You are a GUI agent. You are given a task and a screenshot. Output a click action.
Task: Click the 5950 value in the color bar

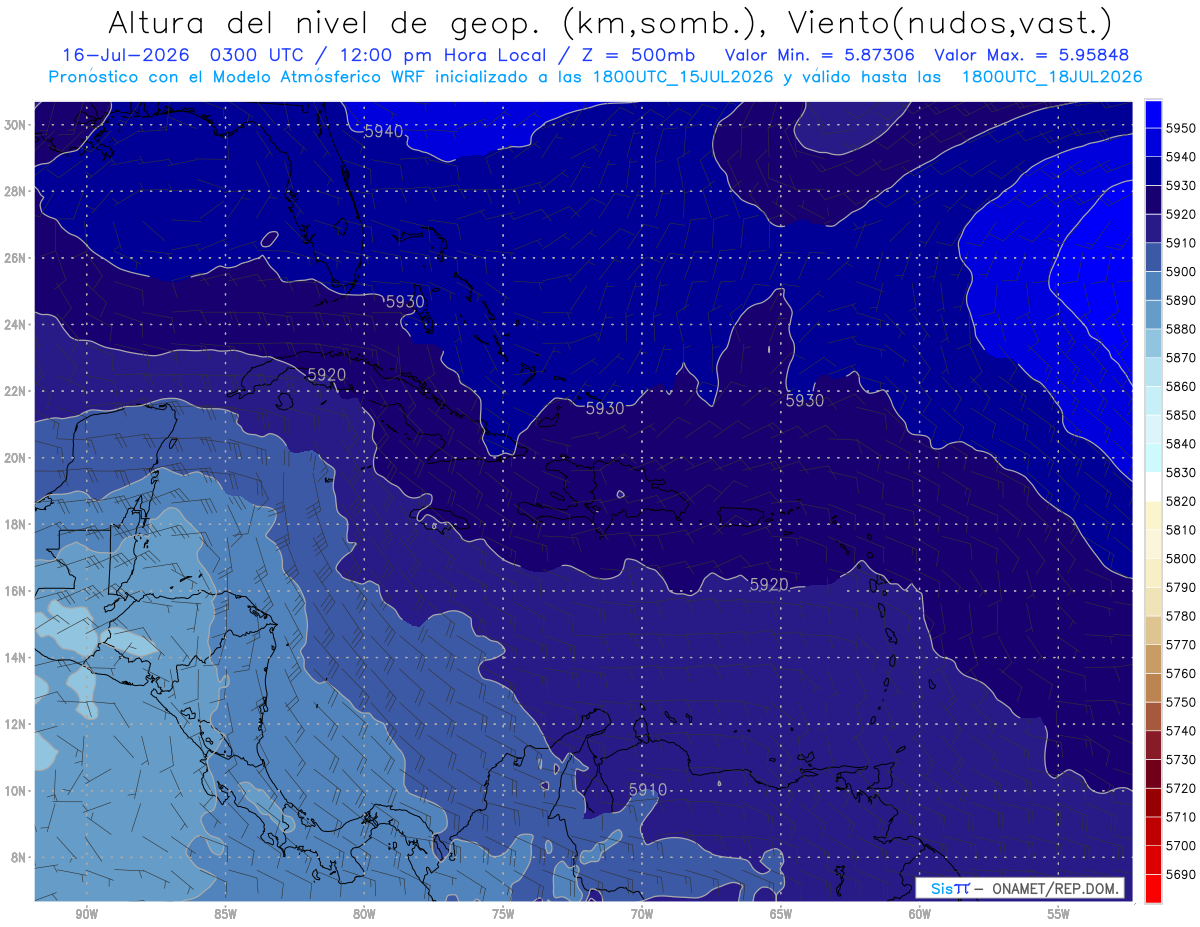coord(1181,129)
